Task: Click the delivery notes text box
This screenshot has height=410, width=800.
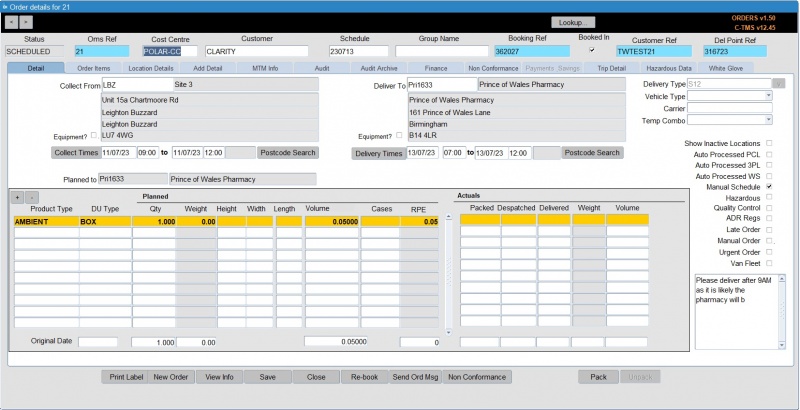Action: (736, 312)
